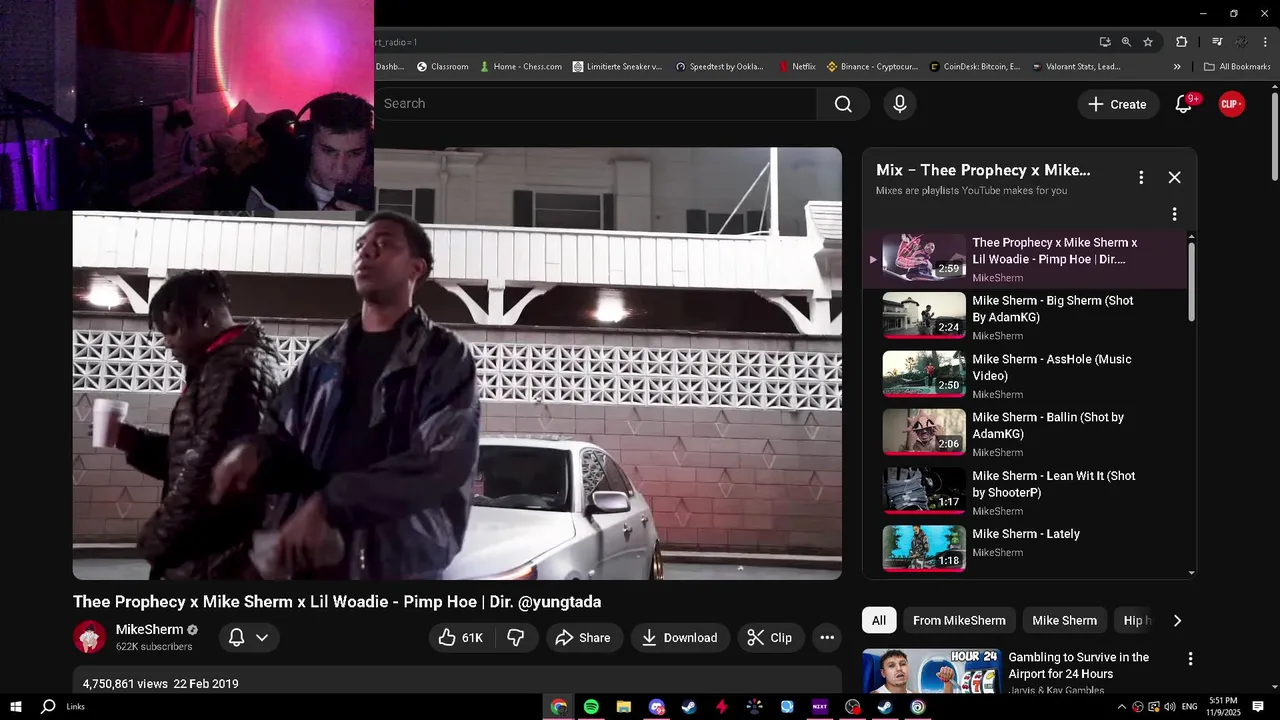Open Ubisoft Connect taskbar icon
The width and height of the screenshot is (1280, 720).
pos(918,707)
